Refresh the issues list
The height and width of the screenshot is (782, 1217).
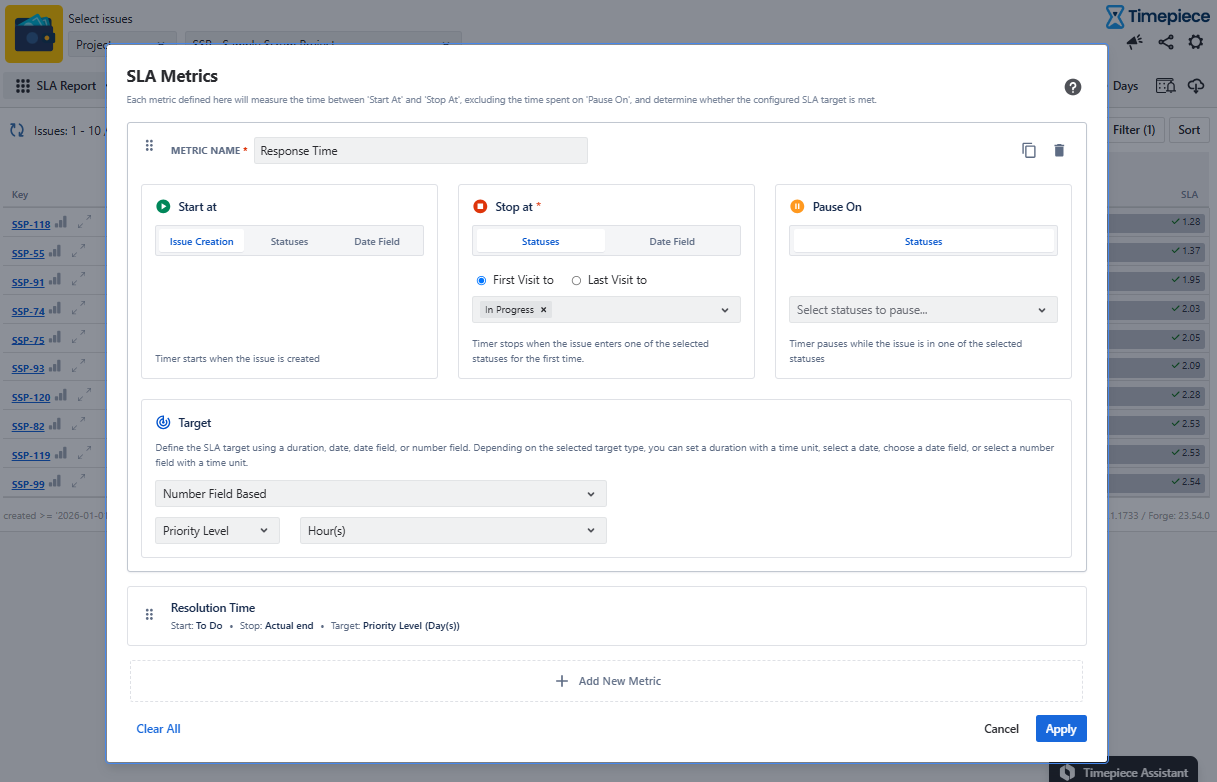tap(17, 130)
